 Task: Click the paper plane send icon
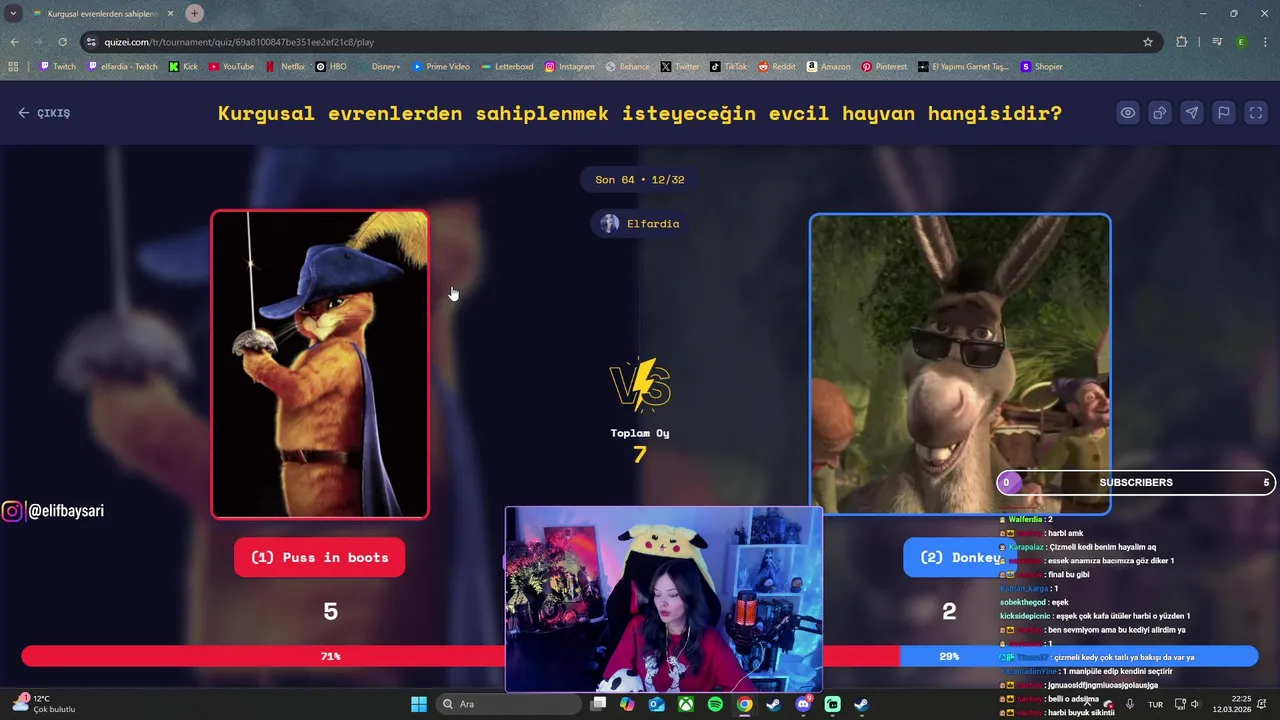pos(1192,113)
